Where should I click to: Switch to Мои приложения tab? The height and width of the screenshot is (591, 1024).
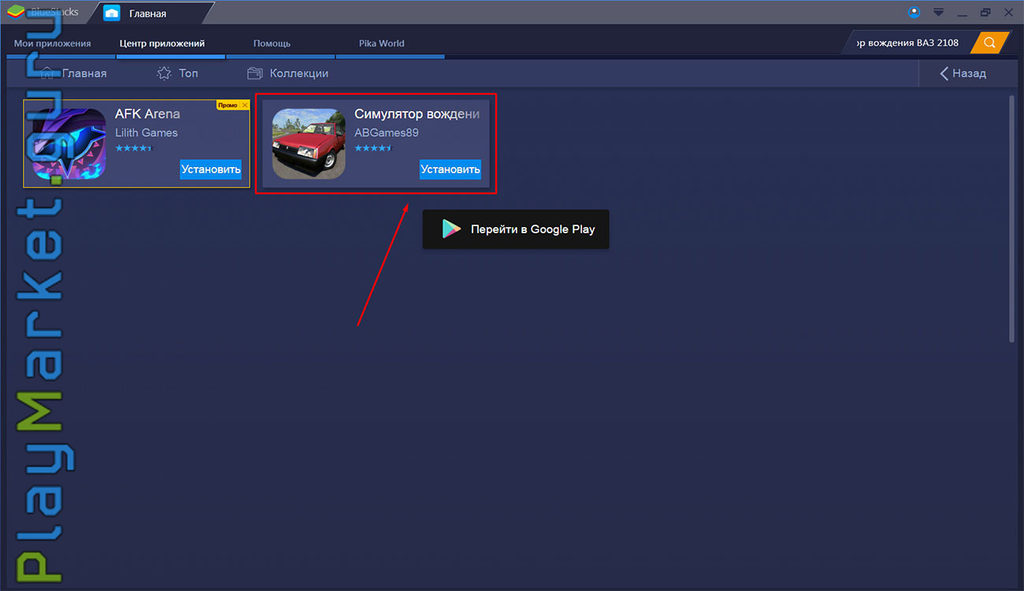52,43
